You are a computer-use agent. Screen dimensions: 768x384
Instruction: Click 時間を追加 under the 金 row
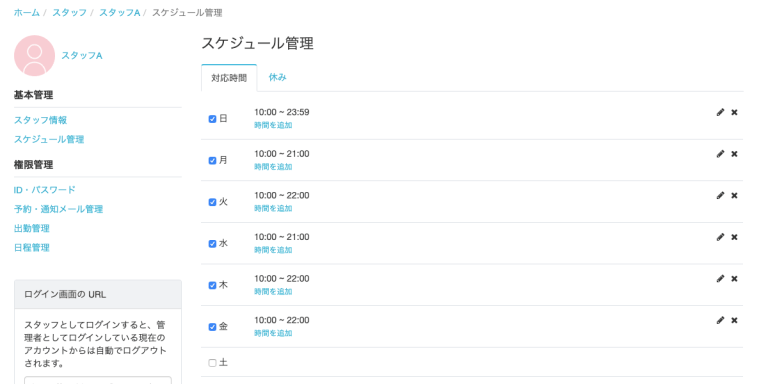273,334
